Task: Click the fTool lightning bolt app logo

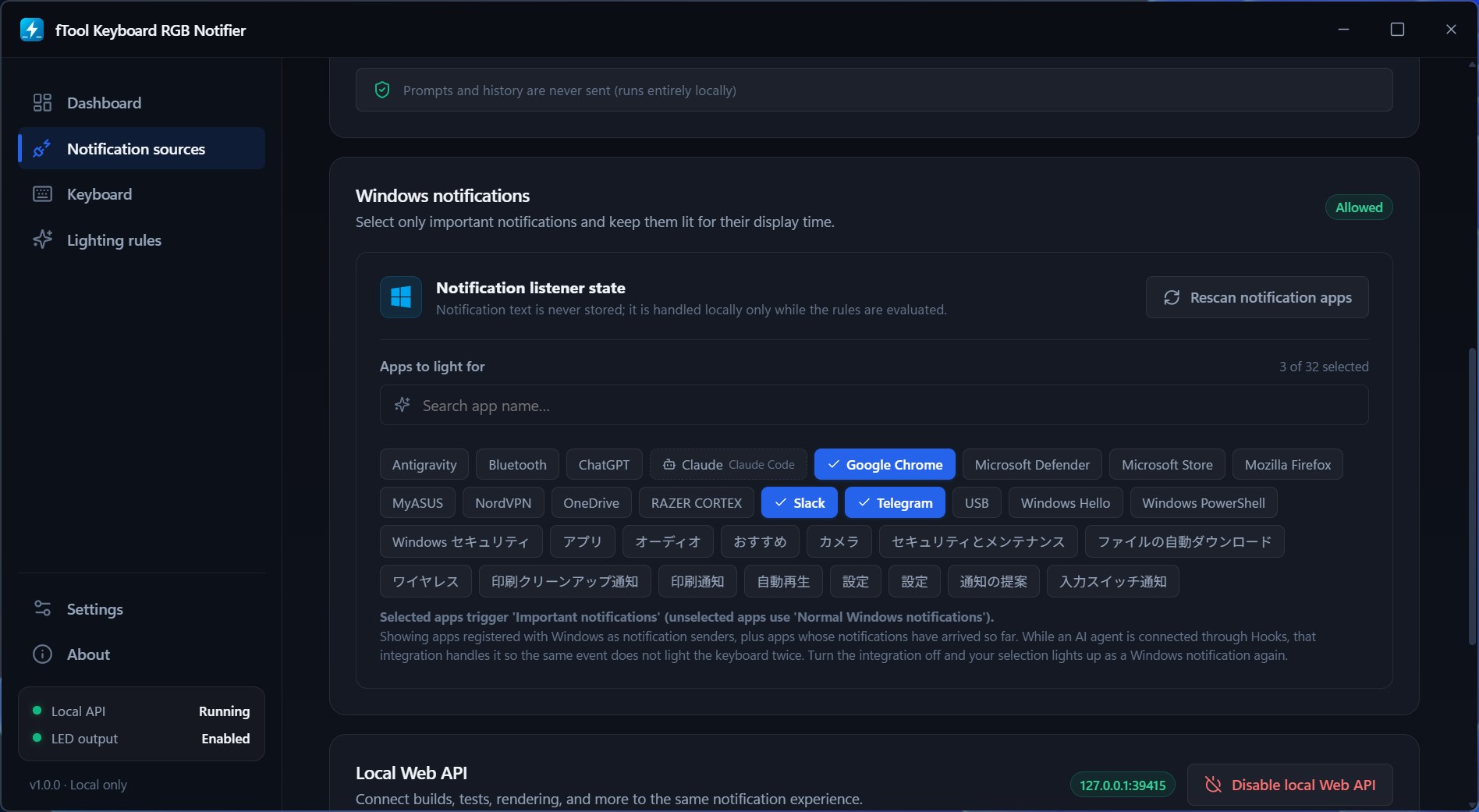Action: pyautogui.click(x=32, y=30)
